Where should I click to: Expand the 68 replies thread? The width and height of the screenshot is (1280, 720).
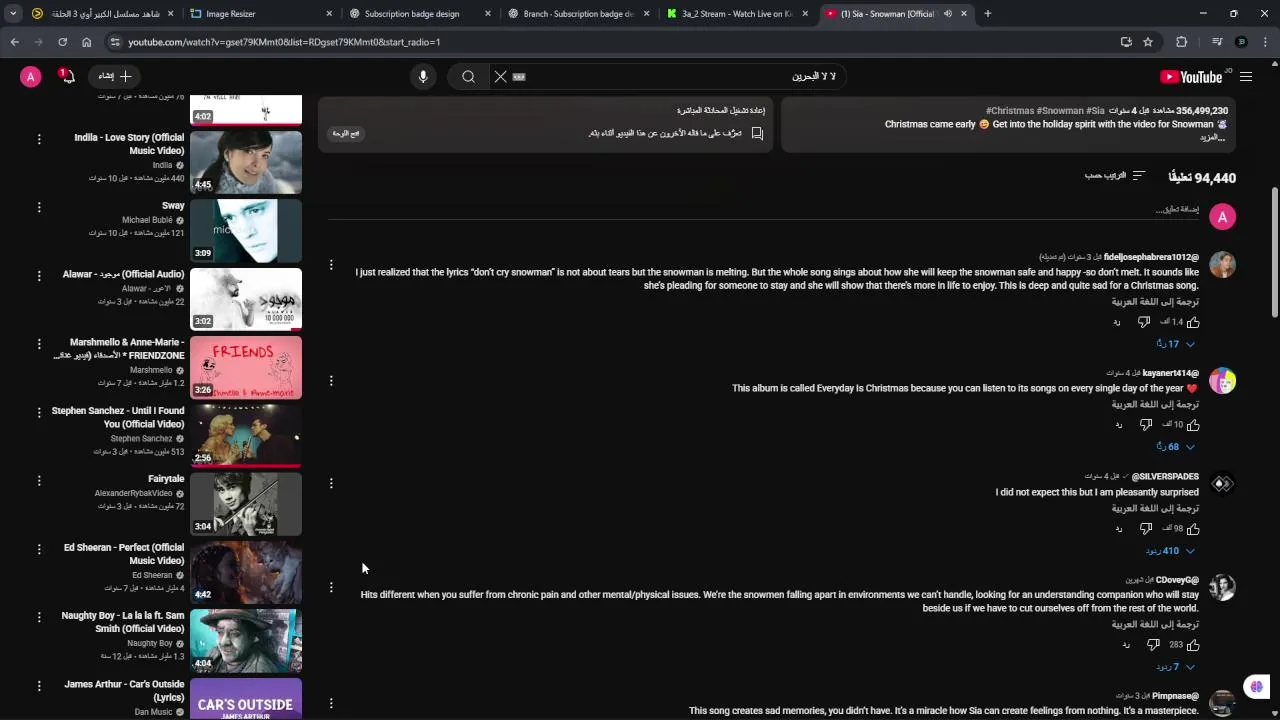(1175, 447)
